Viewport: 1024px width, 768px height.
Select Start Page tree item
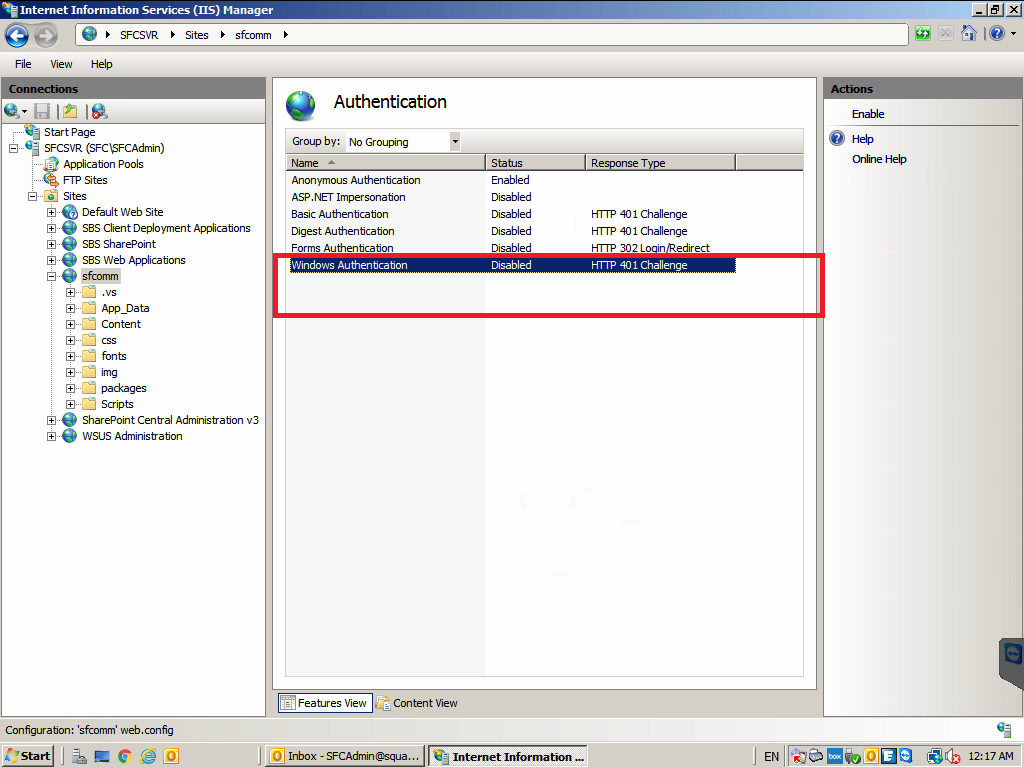coord(69,132)
